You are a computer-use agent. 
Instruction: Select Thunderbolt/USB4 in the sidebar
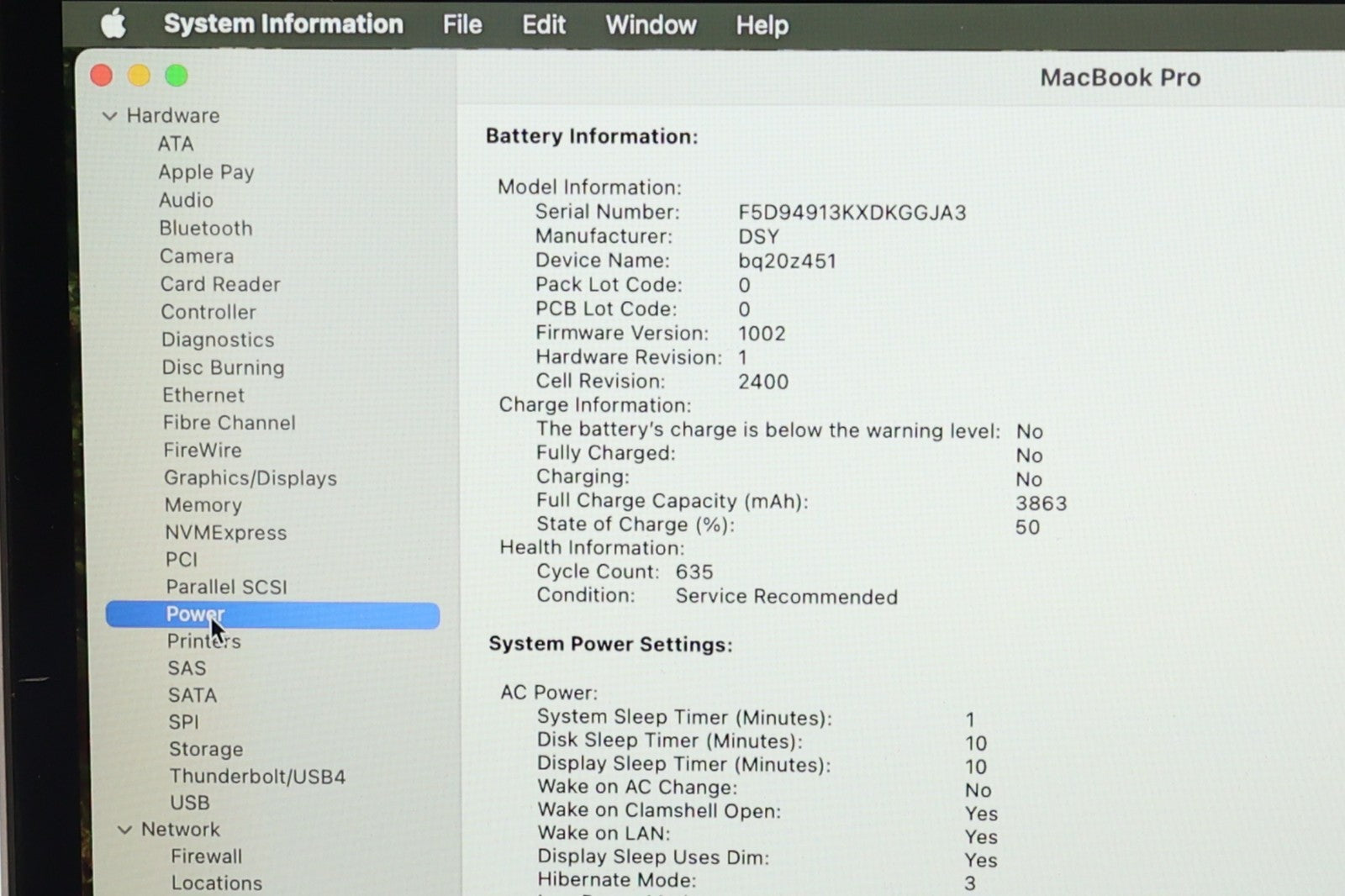point(257,777)
